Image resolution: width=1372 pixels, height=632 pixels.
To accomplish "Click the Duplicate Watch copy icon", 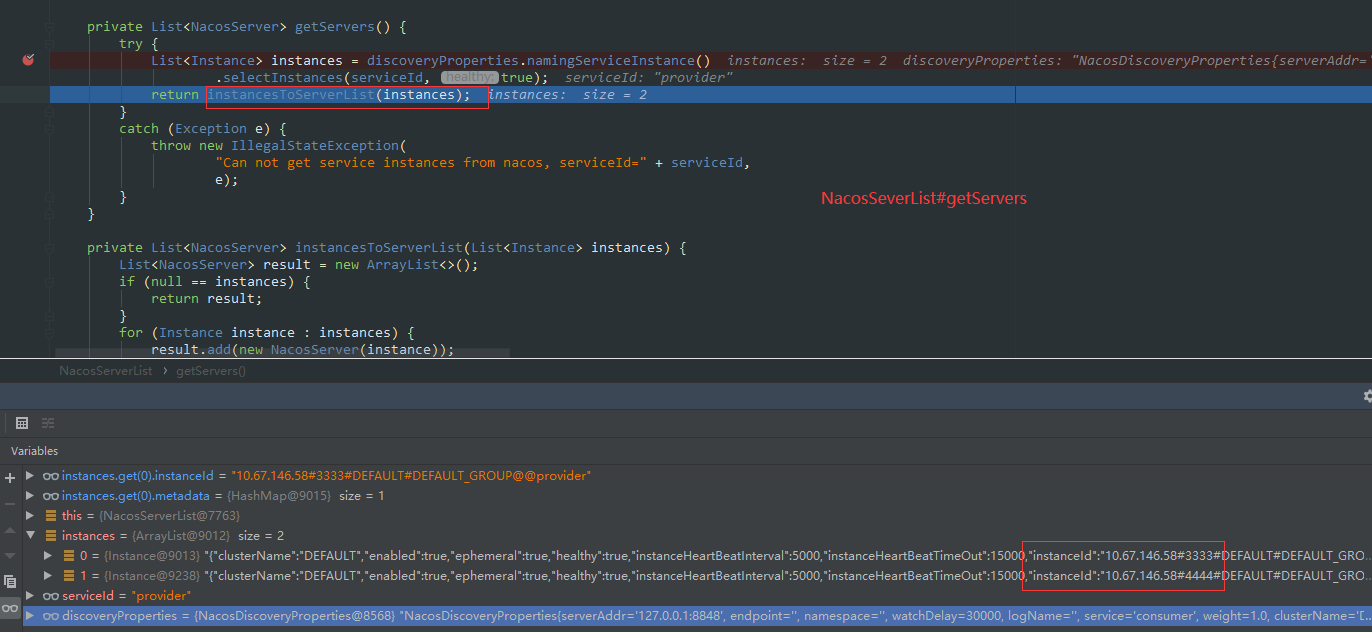I will click(x=10, y=581).
